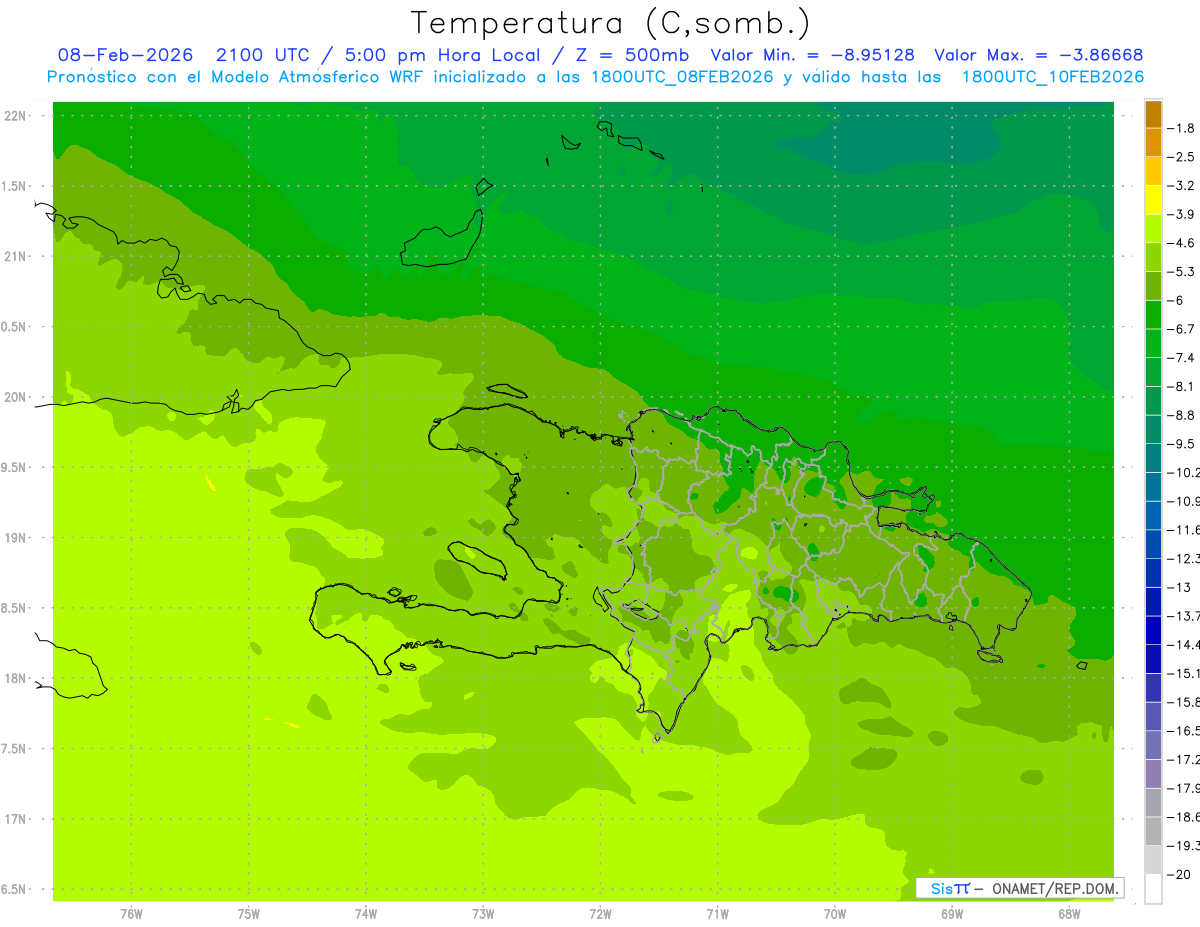Image resolution: width=1200 pixels, height=927 pixels.
Task: Select the dark blue swatch between -13.7 and -14.4
Action: (1153, 630)
